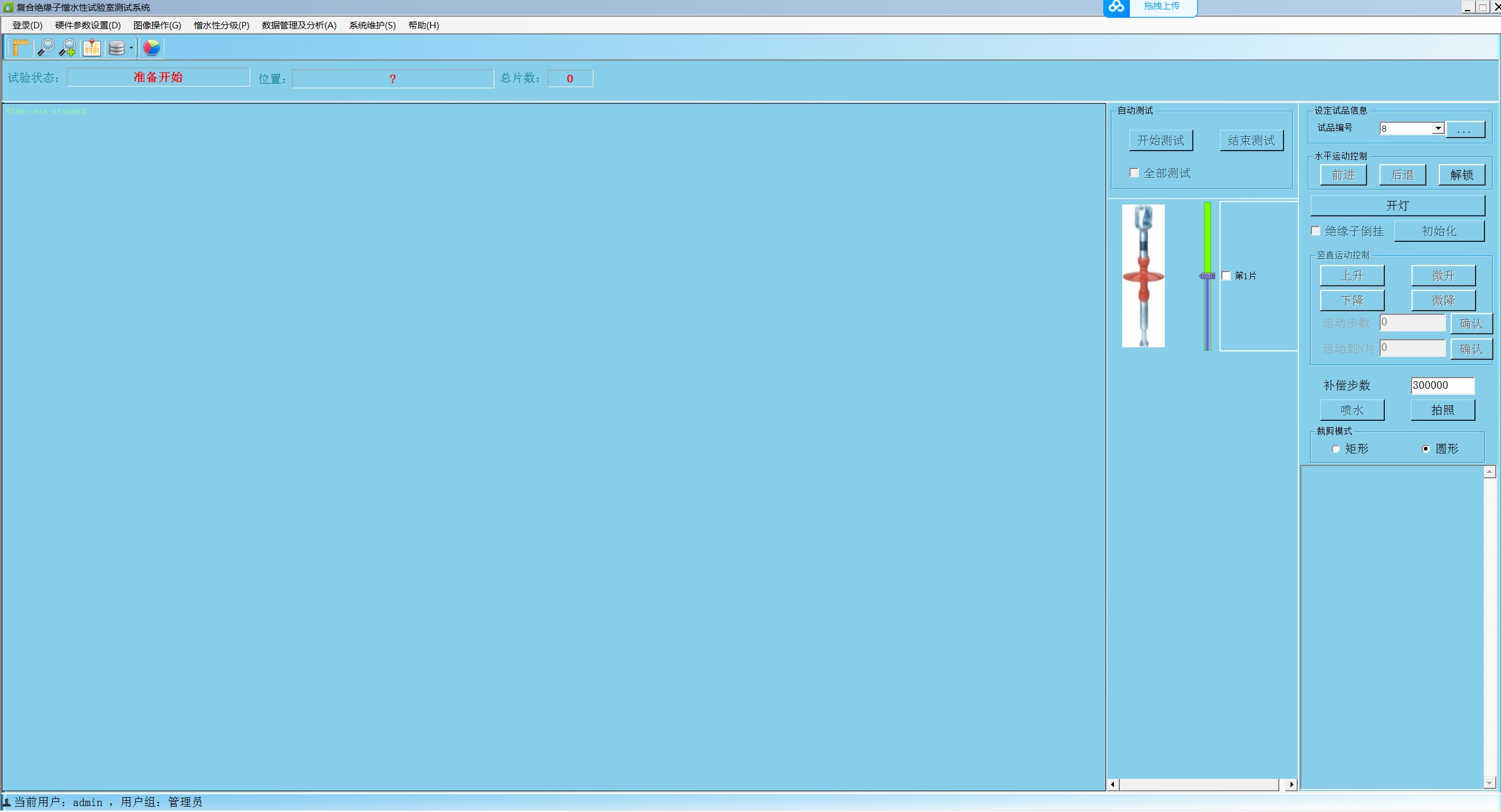The height and width of the screenshot is (812, 1501).
Task: Click the database stack toolbar icon
Action: coord(117,48)
